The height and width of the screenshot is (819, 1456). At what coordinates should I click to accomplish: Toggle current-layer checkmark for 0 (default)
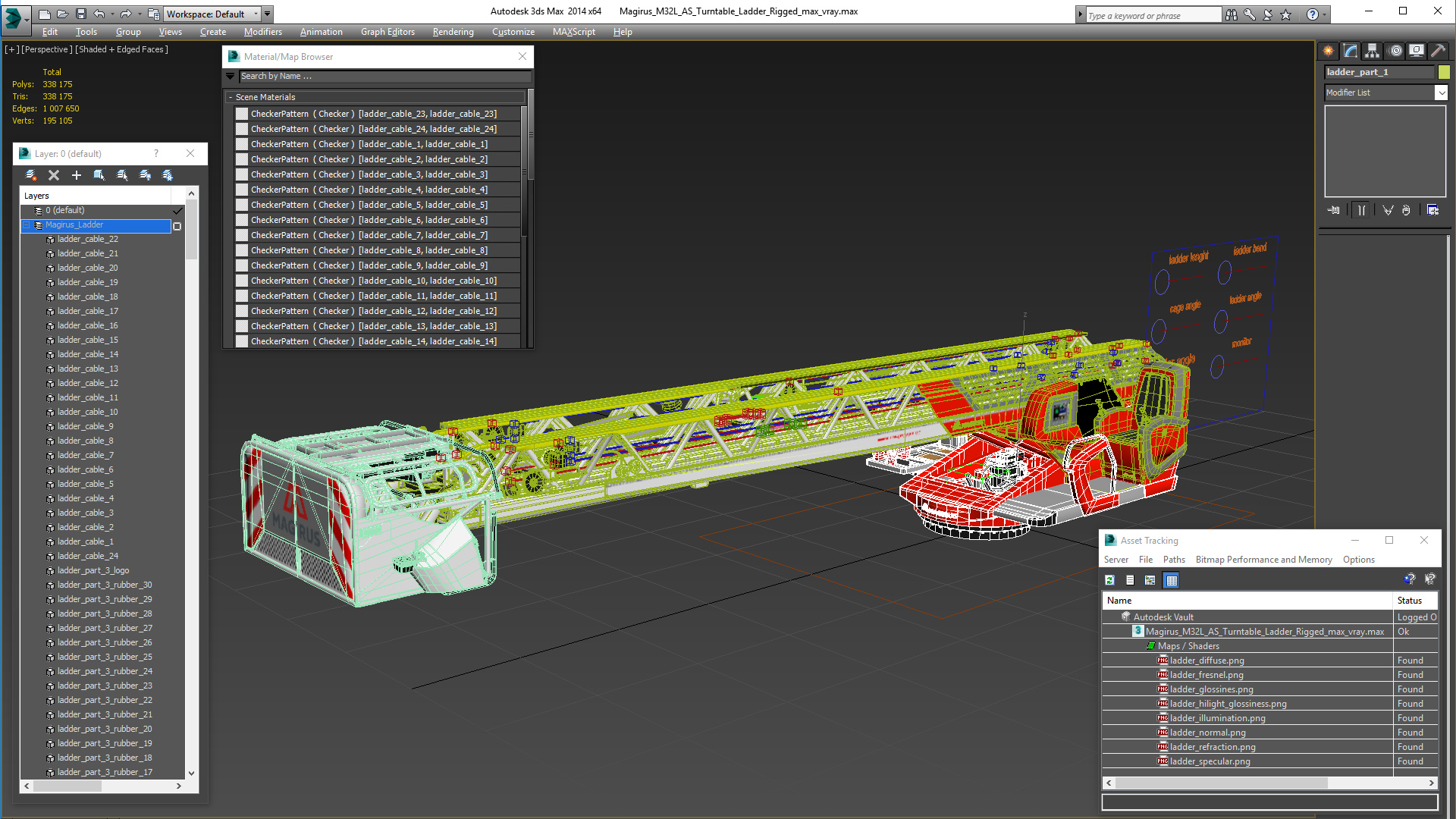(x=177, y=211)
